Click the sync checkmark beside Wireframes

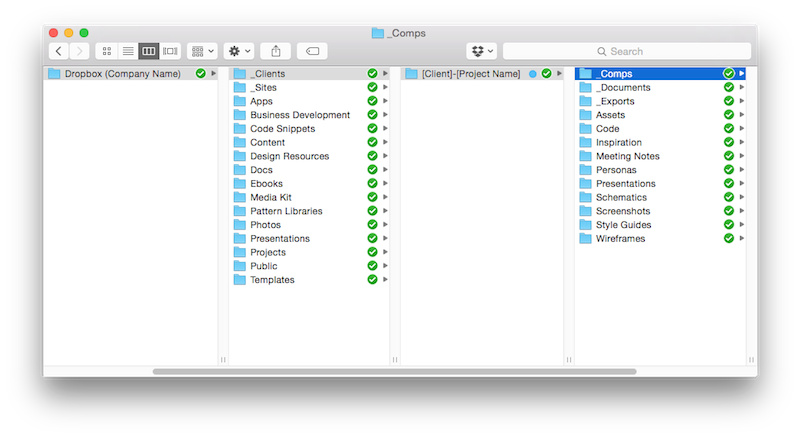728,239
